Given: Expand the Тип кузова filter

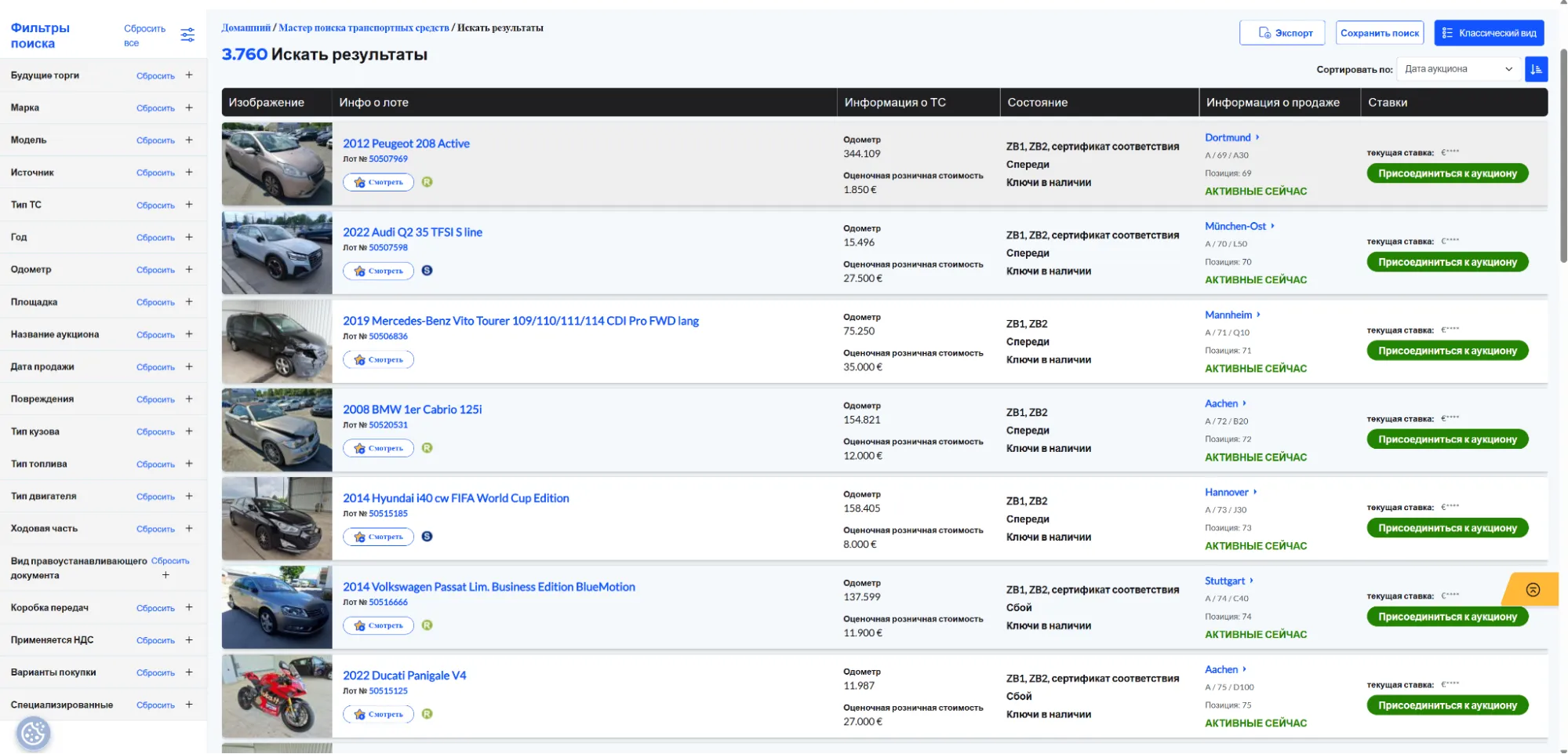Looking at the screenshot, I should (x=189, y=432).
